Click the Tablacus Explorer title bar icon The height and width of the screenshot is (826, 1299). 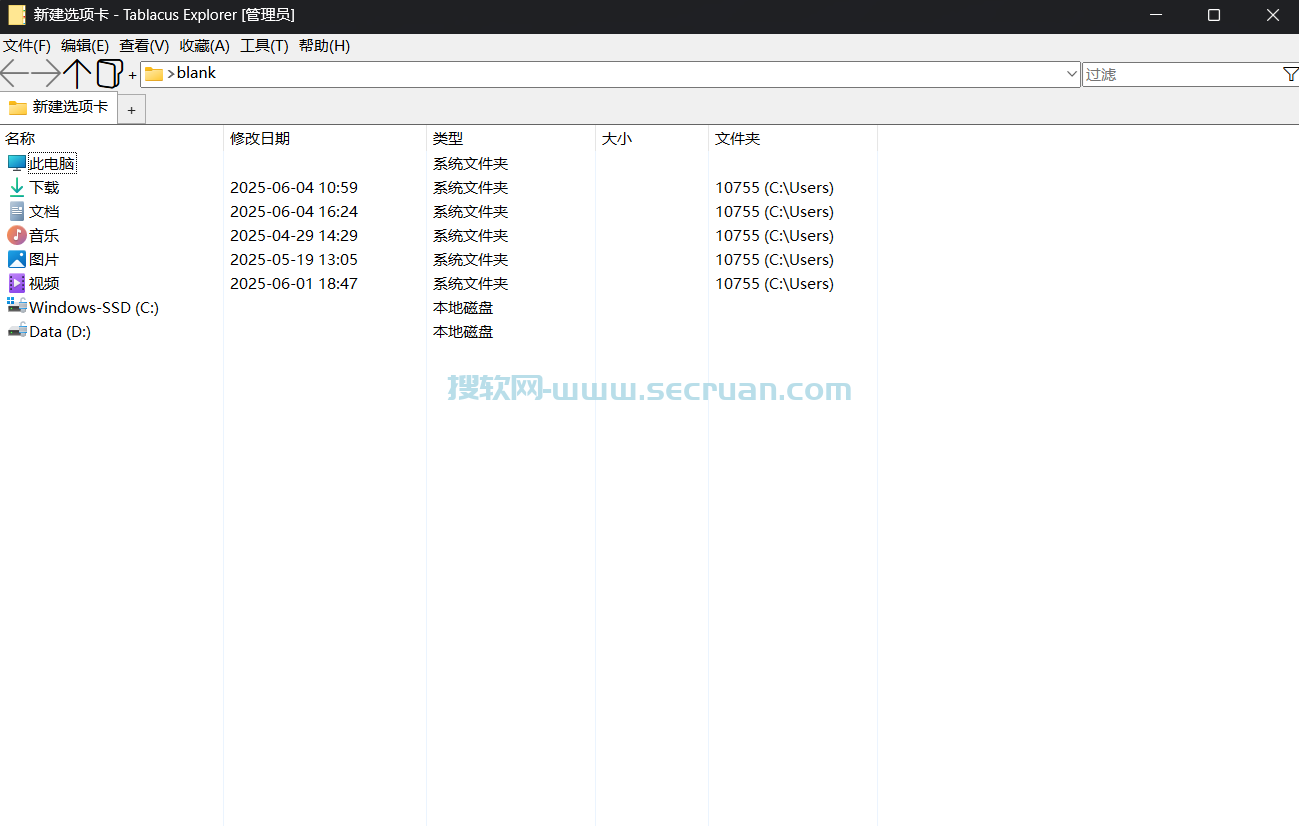(x=17, y=15)
